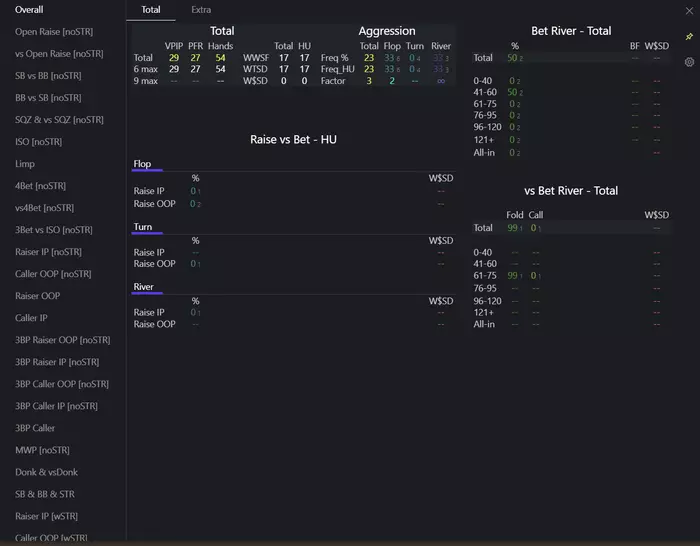The image size is (700, 546).
Task: Select BB vs SB [noSTR]
Action: click(x=48, y=97)
